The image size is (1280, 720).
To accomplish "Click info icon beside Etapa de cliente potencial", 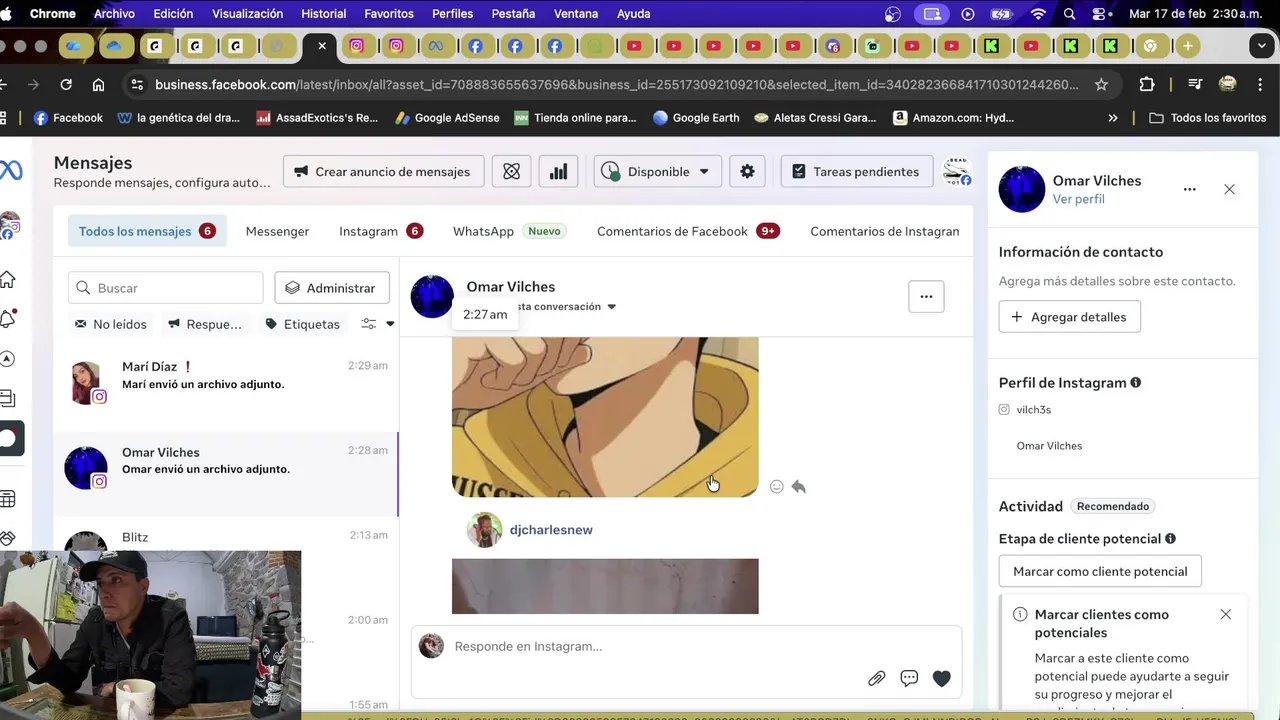I will pos(1170,539).
